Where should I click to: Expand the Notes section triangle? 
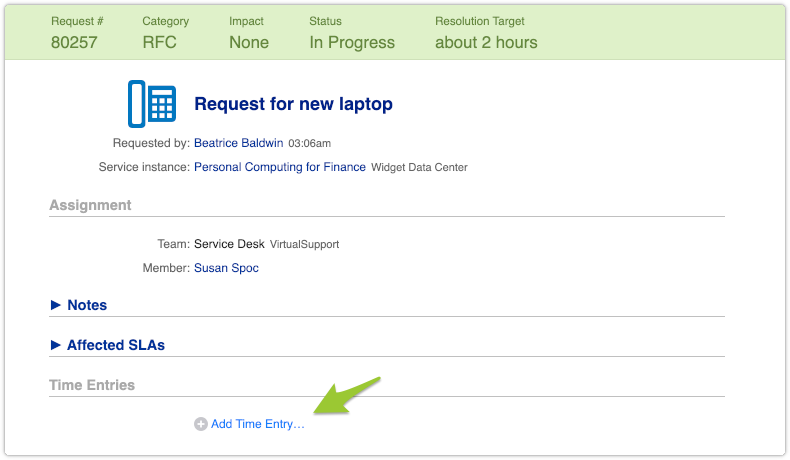pos(55,305)
